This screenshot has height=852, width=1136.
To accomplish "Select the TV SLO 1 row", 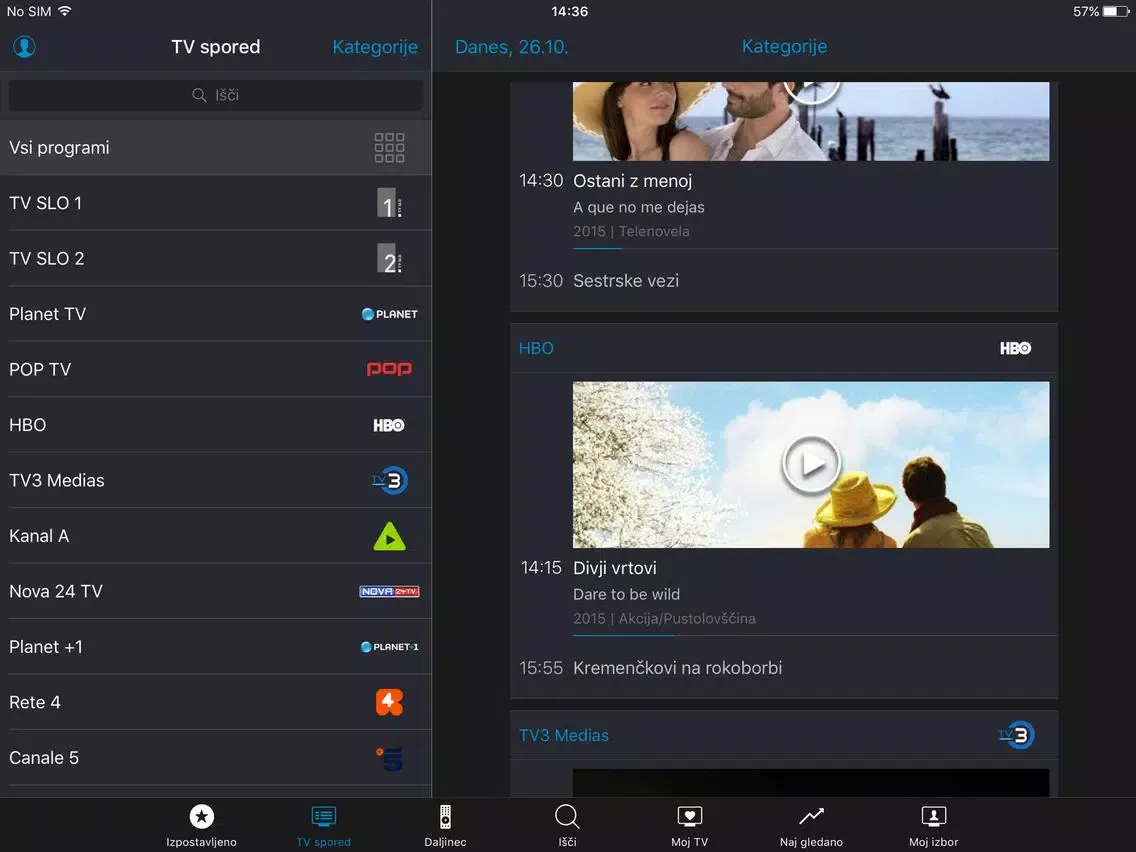I will [x=216, y=204].
